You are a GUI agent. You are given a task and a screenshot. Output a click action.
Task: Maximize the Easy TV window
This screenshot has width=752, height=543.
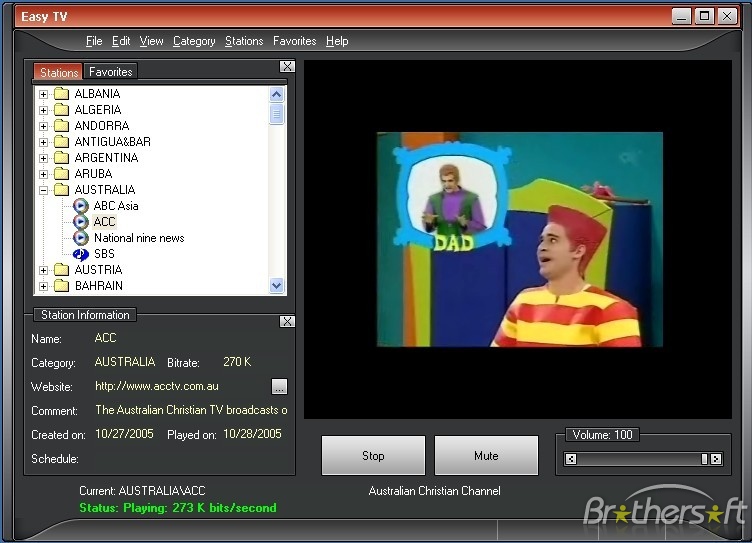click(x=704, y=16)
